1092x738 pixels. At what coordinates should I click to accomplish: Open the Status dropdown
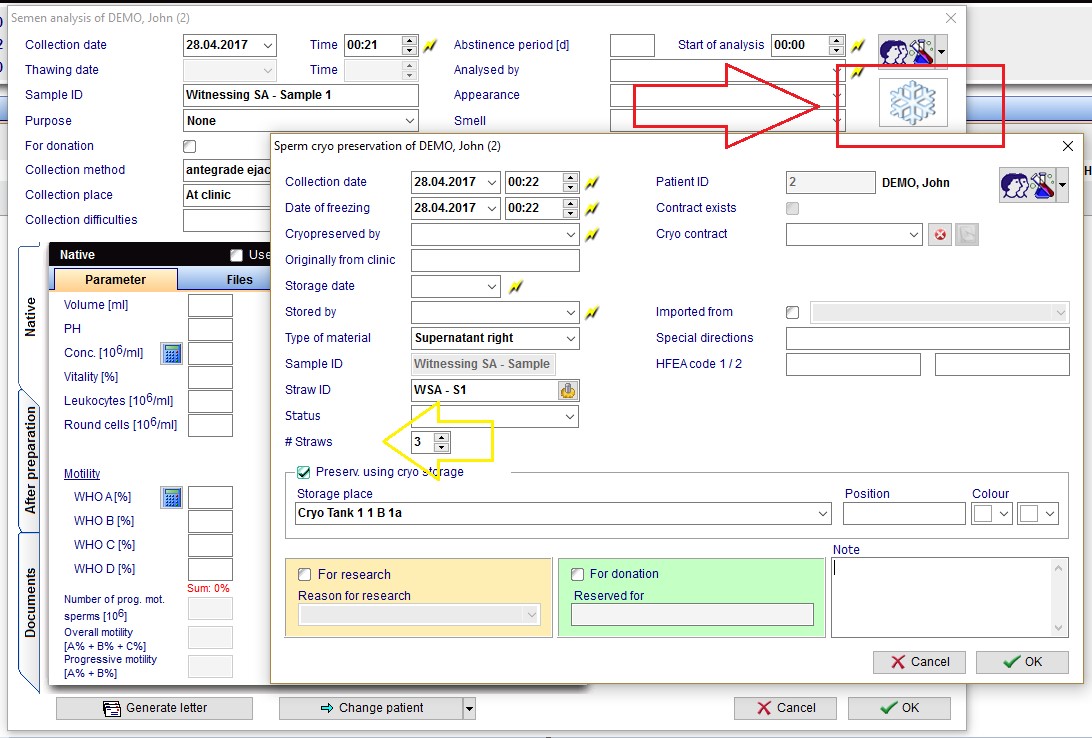pos(570,416)
